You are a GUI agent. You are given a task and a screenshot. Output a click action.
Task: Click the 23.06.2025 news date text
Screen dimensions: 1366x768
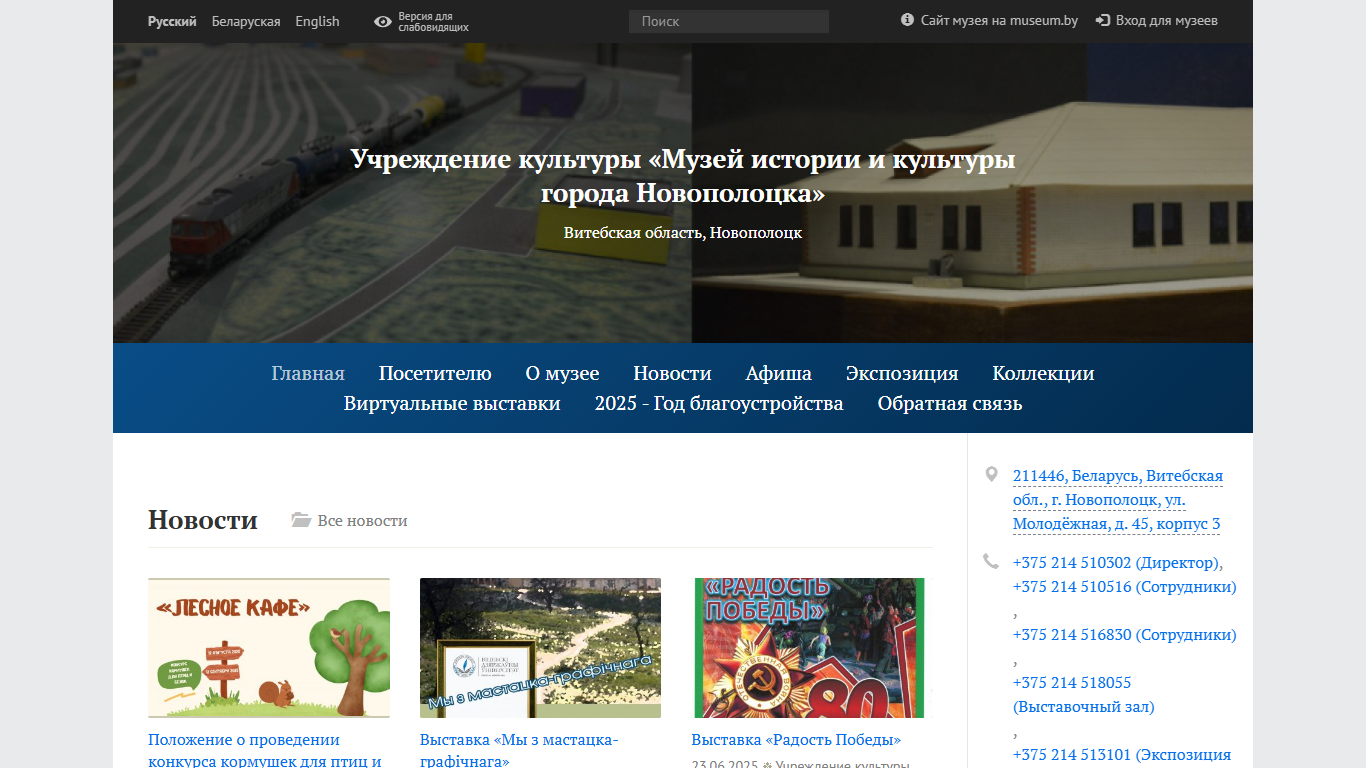725,765
